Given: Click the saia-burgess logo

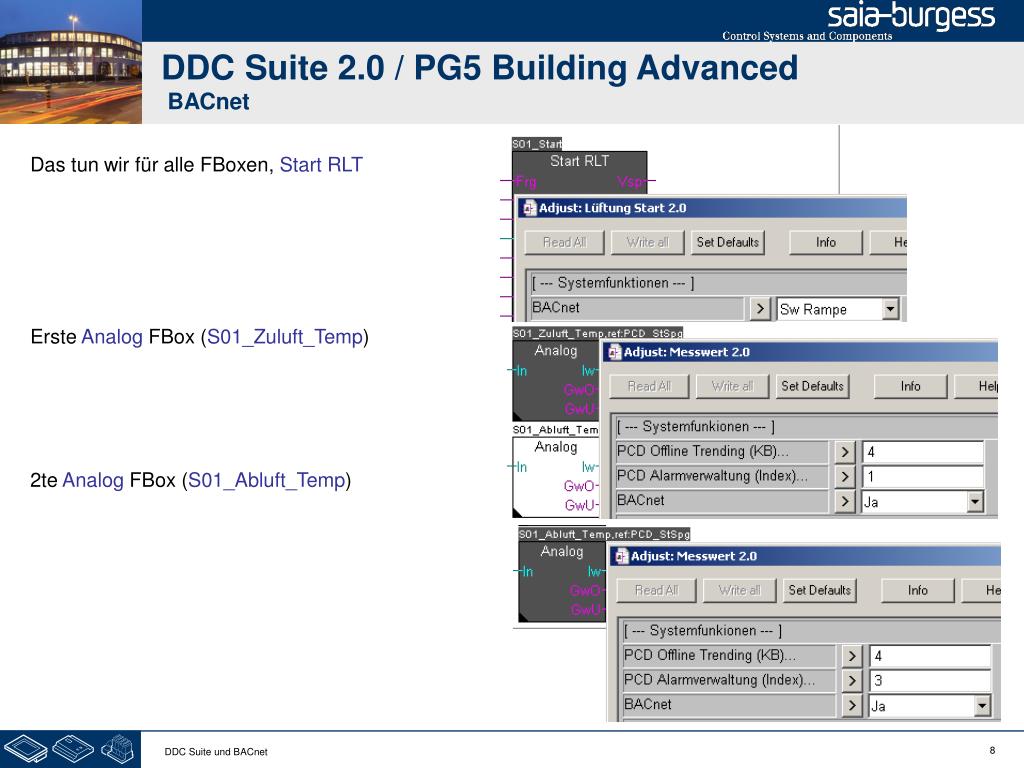Looking at the screenshot, I should coord(910,16).
